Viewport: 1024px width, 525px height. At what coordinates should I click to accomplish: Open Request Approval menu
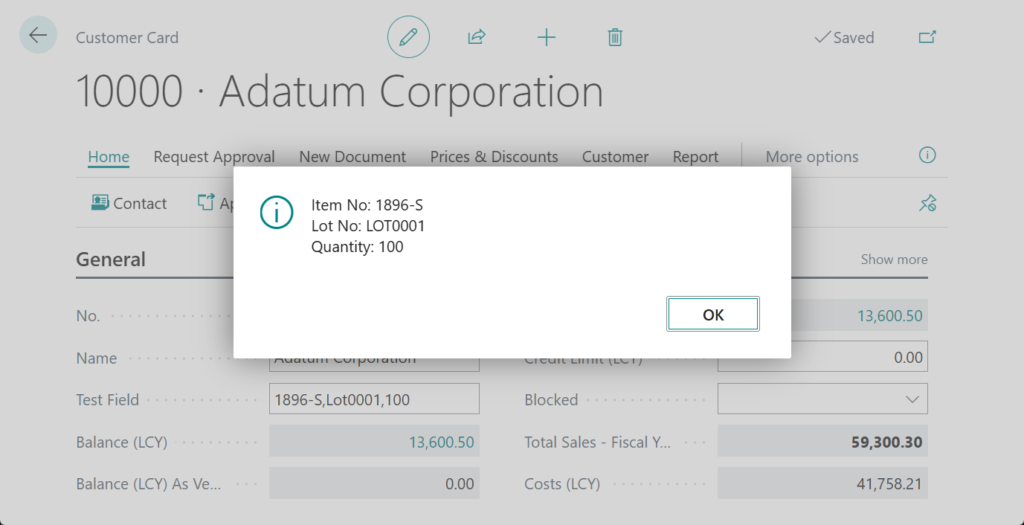point(214,156)
